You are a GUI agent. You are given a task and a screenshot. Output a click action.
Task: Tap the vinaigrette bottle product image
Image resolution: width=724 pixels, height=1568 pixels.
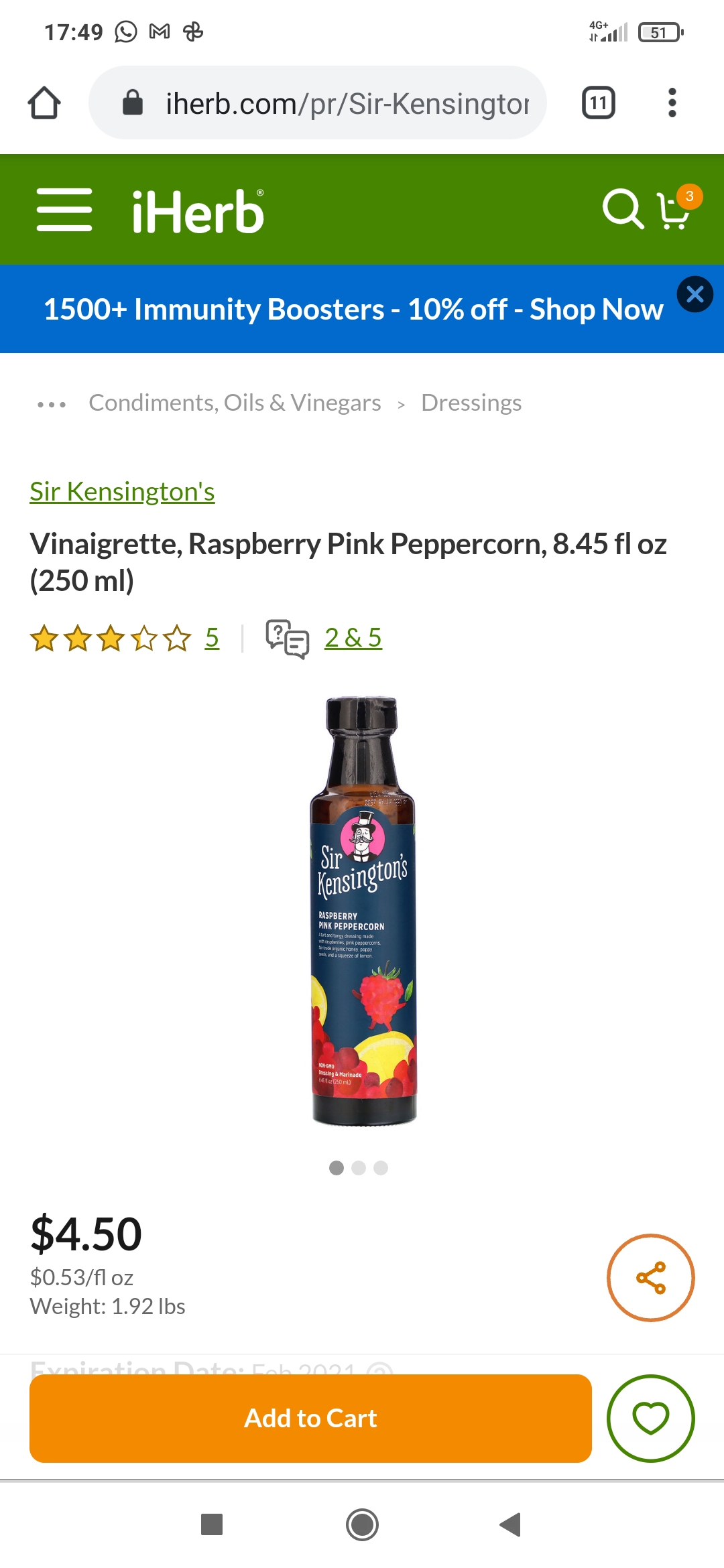pos(363,911)
